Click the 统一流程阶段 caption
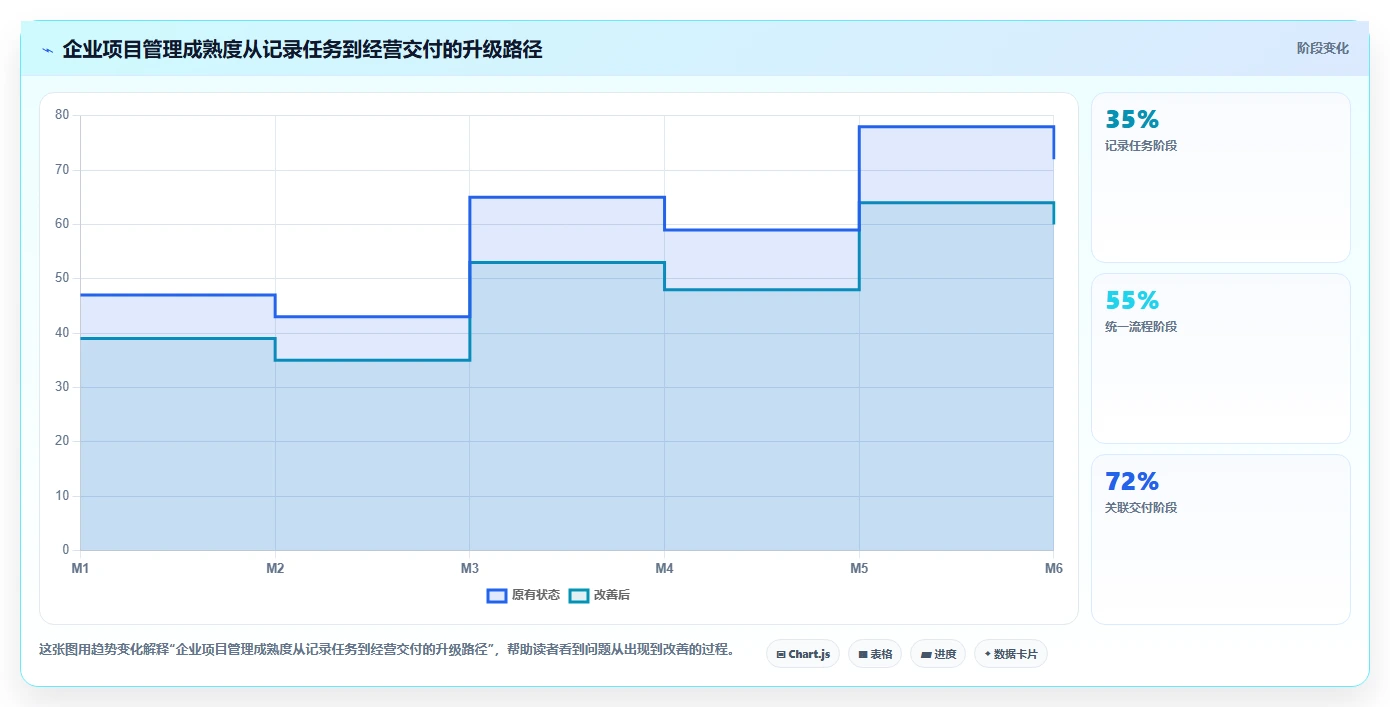The image size is (1390, 707). (1141, 327)
